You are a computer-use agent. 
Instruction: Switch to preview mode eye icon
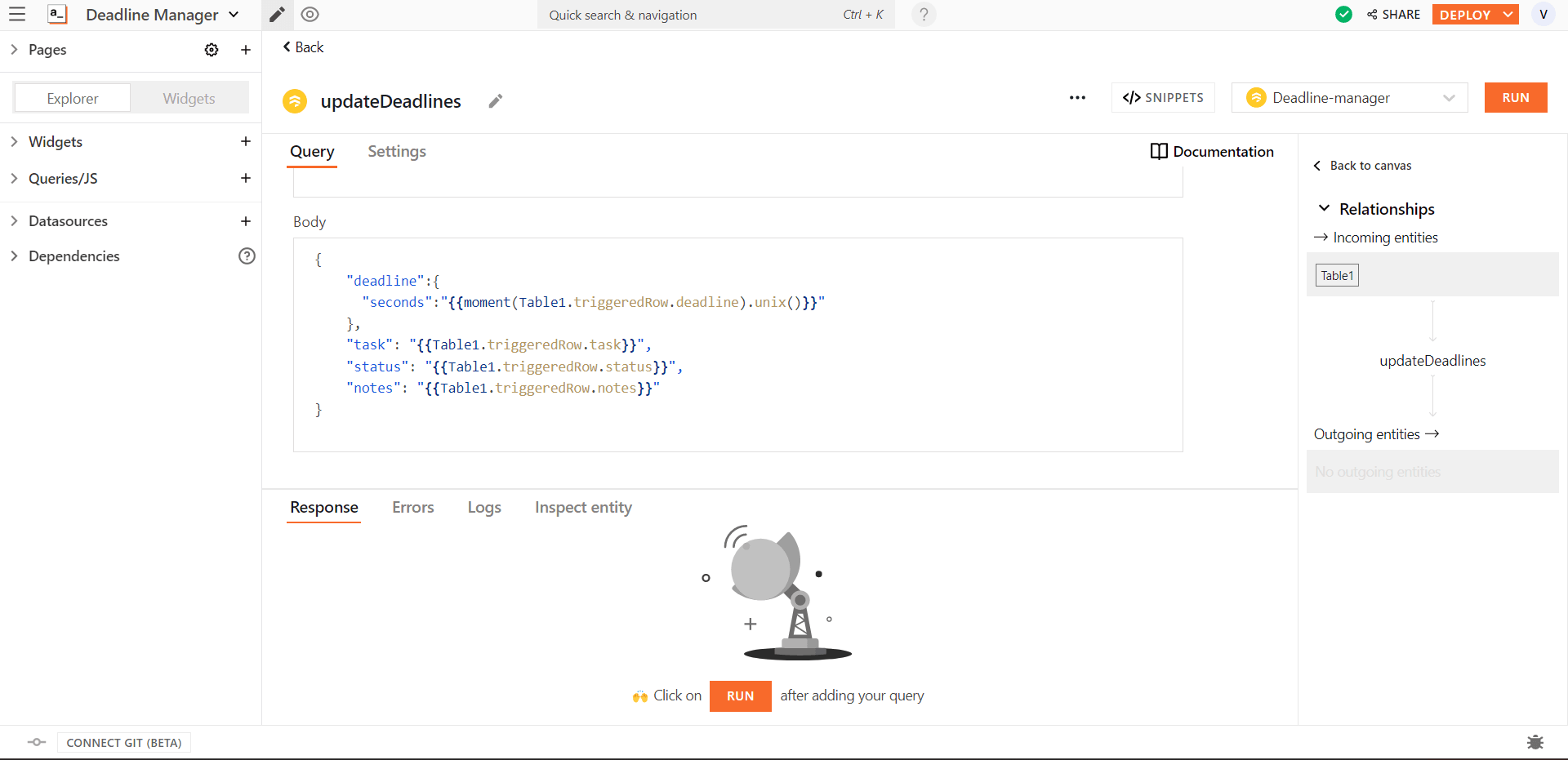310,15
